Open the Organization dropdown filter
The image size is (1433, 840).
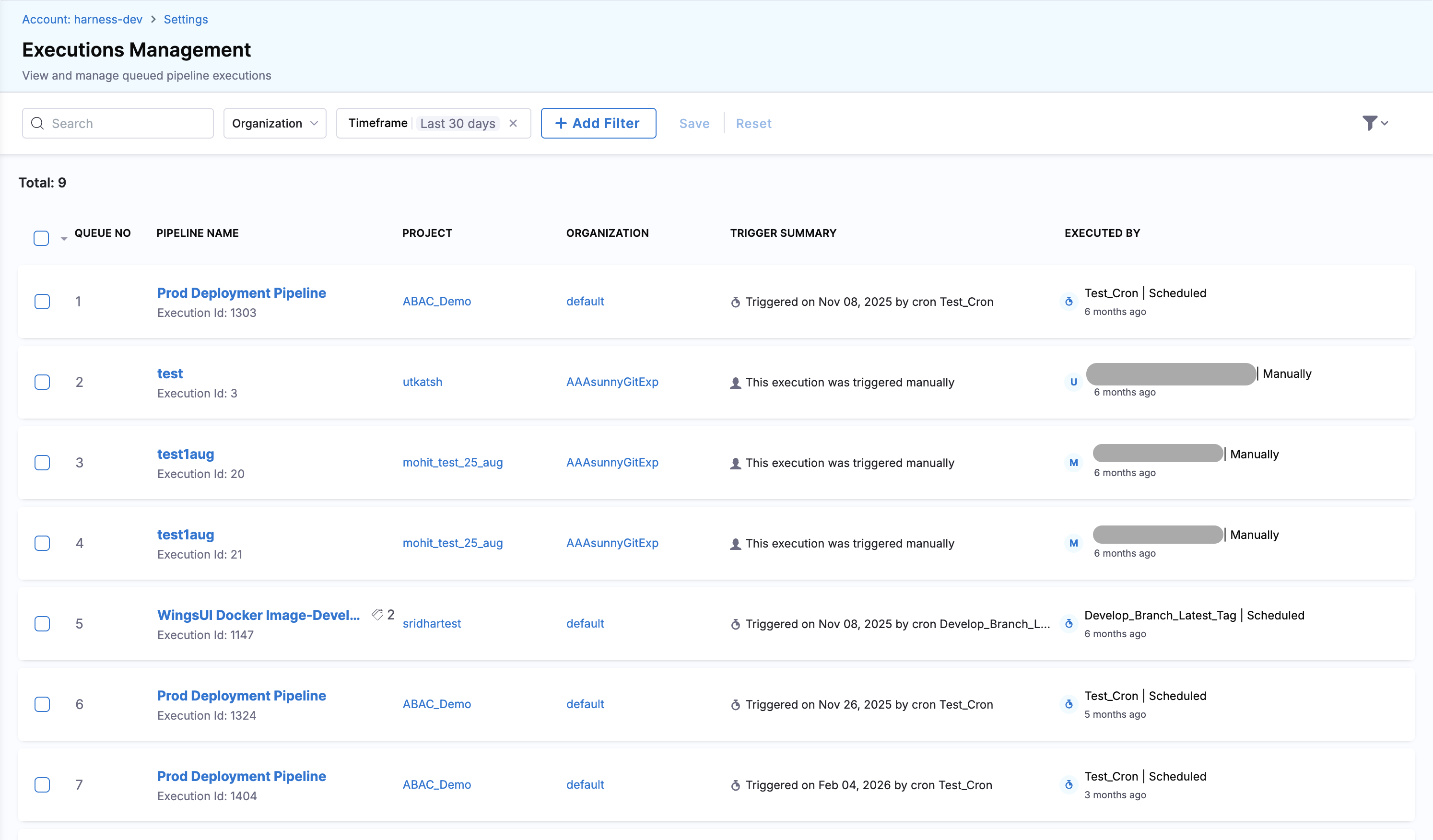[x=275, y=123]
